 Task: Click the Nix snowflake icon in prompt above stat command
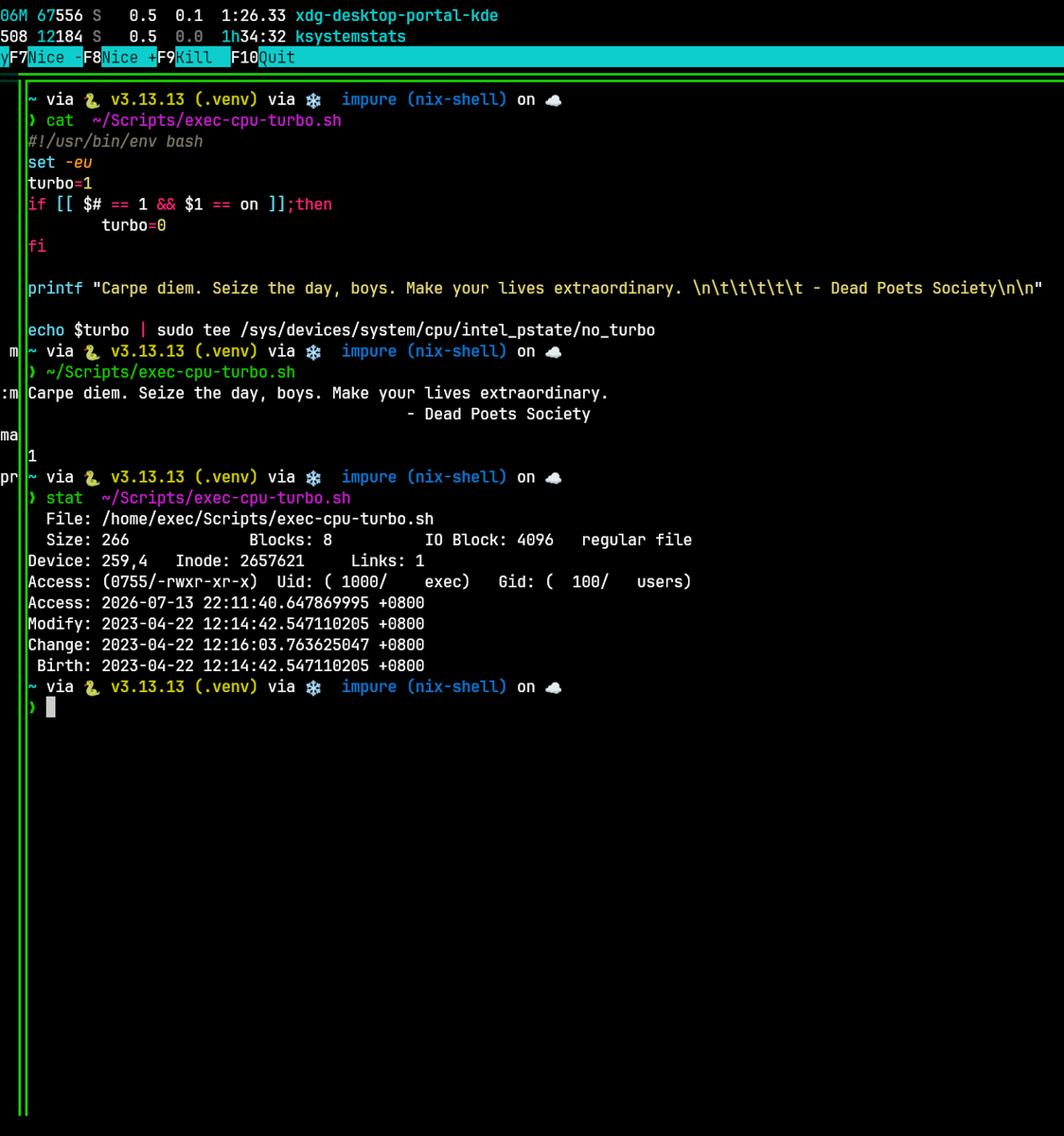[313, 478]
